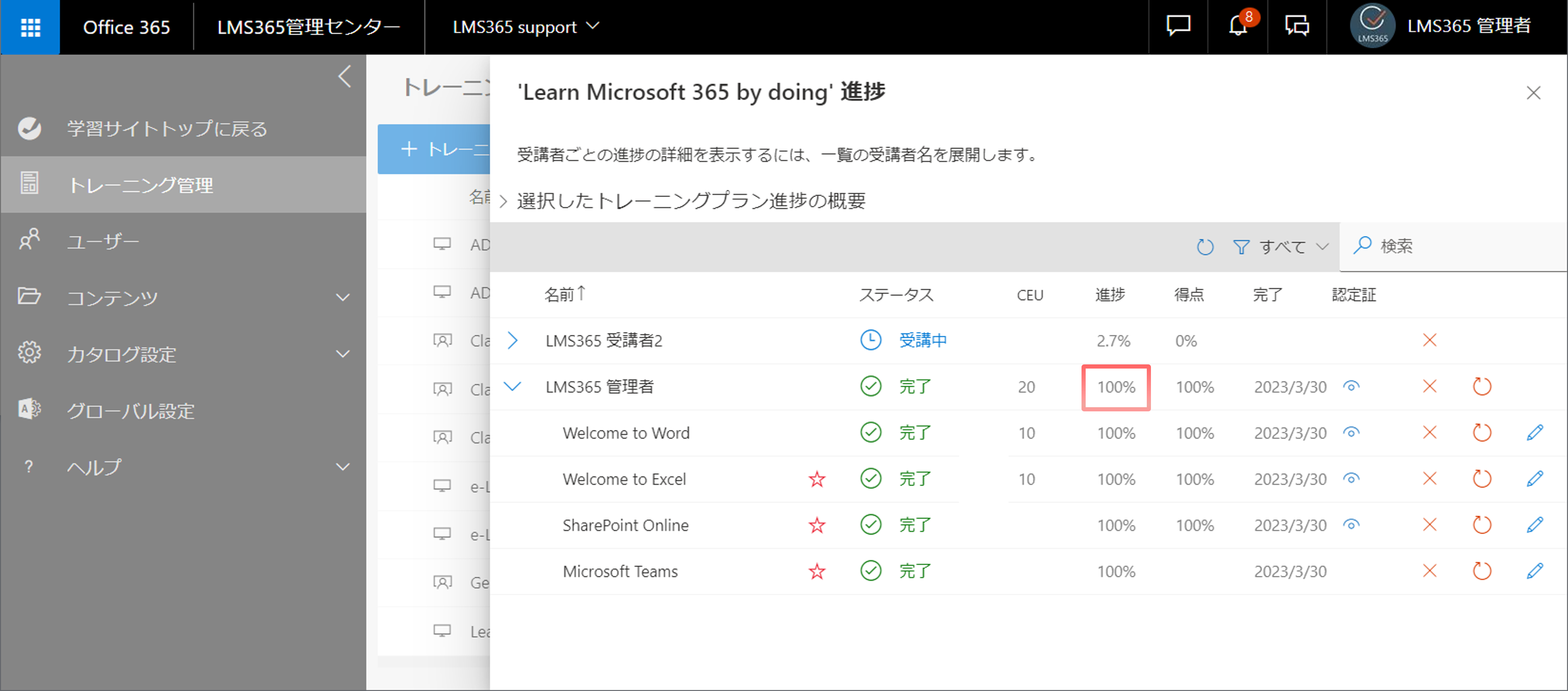Viewport: 1568px width, 691px height.
Task: Reset the SharePoint Online progress
Action: coord(1482,525)
